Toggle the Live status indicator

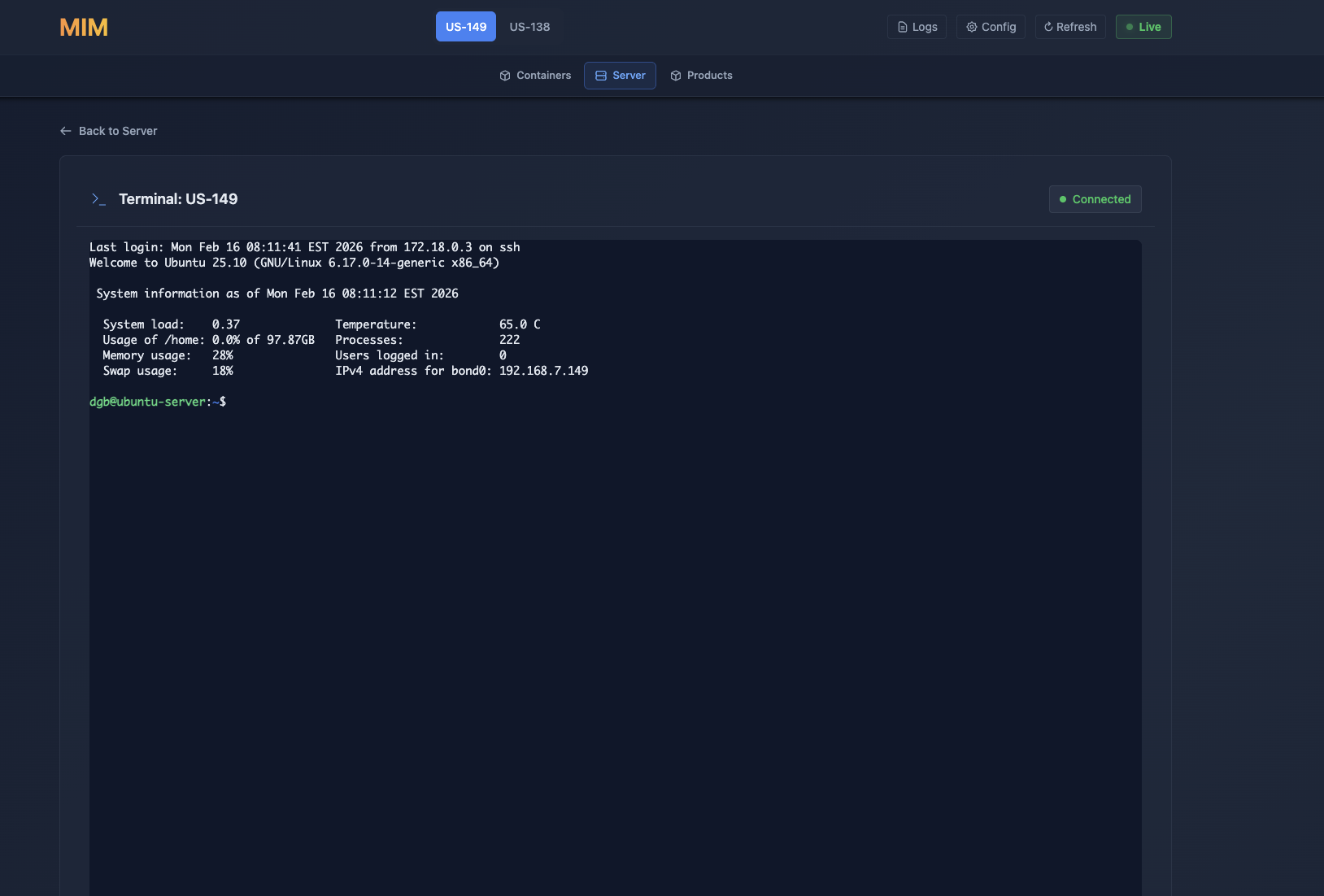click(x=1143, y=26)
